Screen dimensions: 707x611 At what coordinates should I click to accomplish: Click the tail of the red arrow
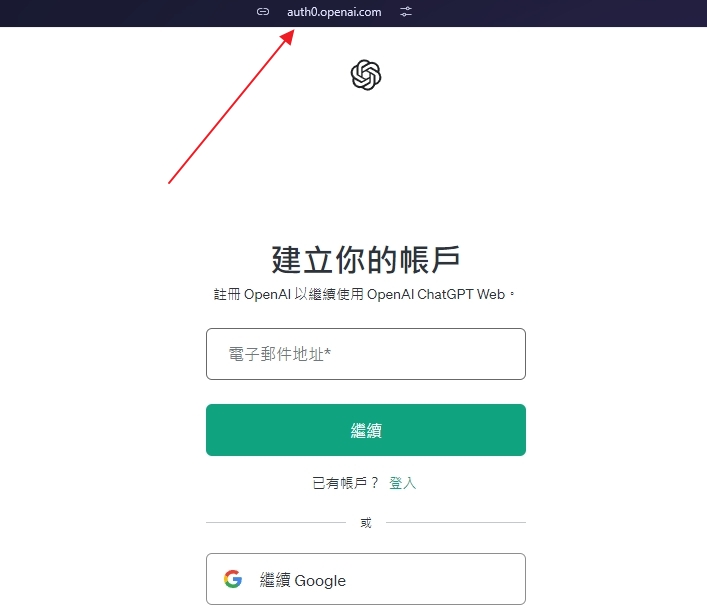click(169, 183)
